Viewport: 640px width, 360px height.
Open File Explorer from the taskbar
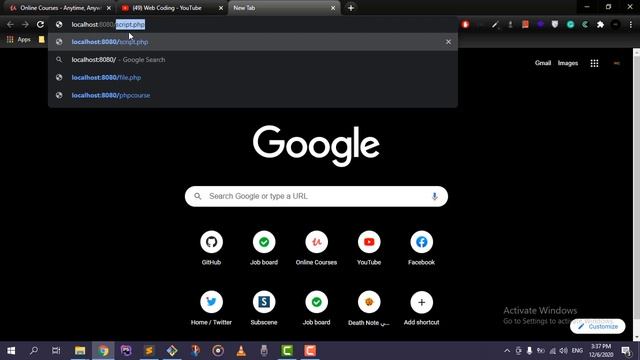[80, 351]
